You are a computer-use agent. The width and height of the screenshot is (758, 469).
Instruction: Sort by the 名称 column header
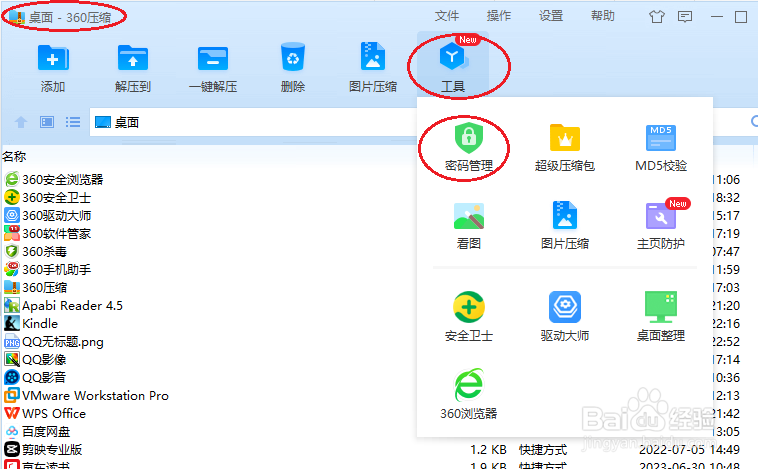click(14, 157)
